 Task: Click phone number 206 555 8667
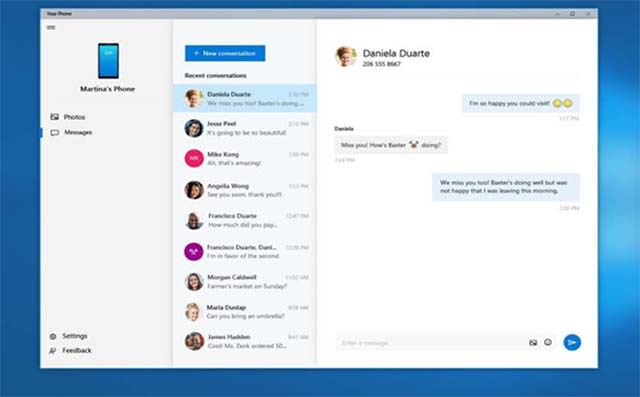[382, 64]
